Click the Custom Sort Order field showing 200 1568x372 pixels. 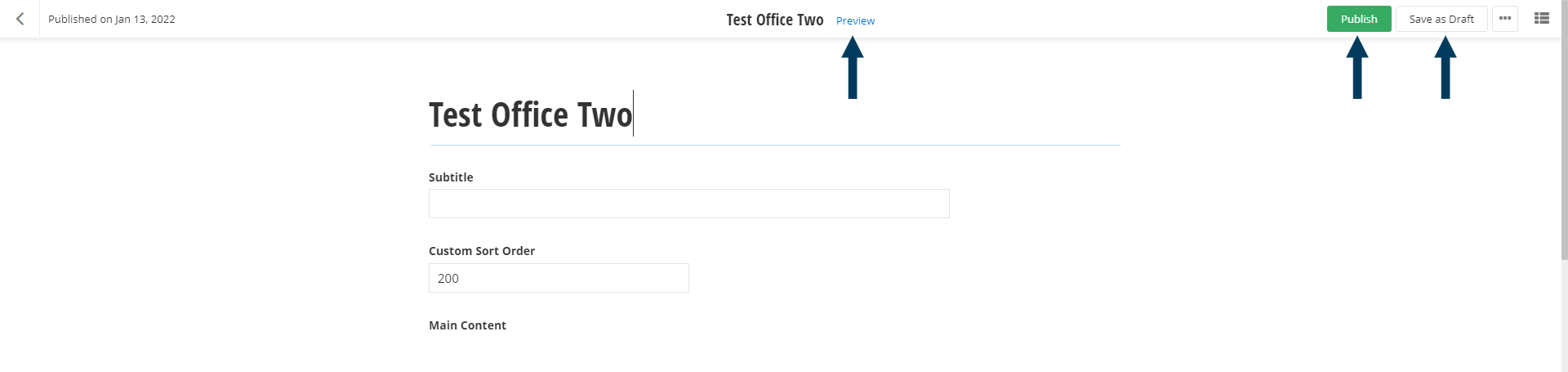pos(559,278)
